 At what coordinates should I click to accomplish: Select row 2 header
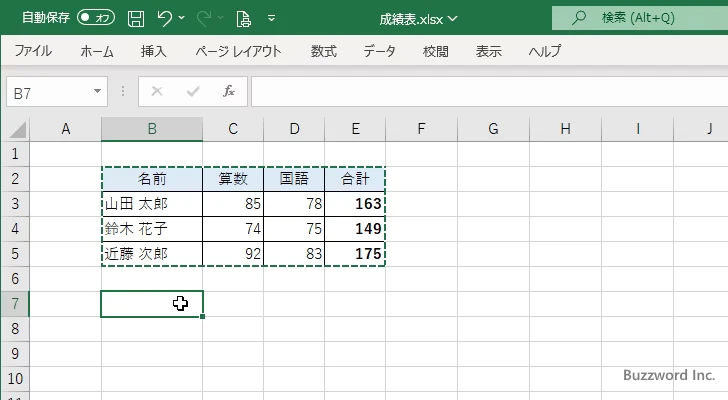click(x=15, y=179)
